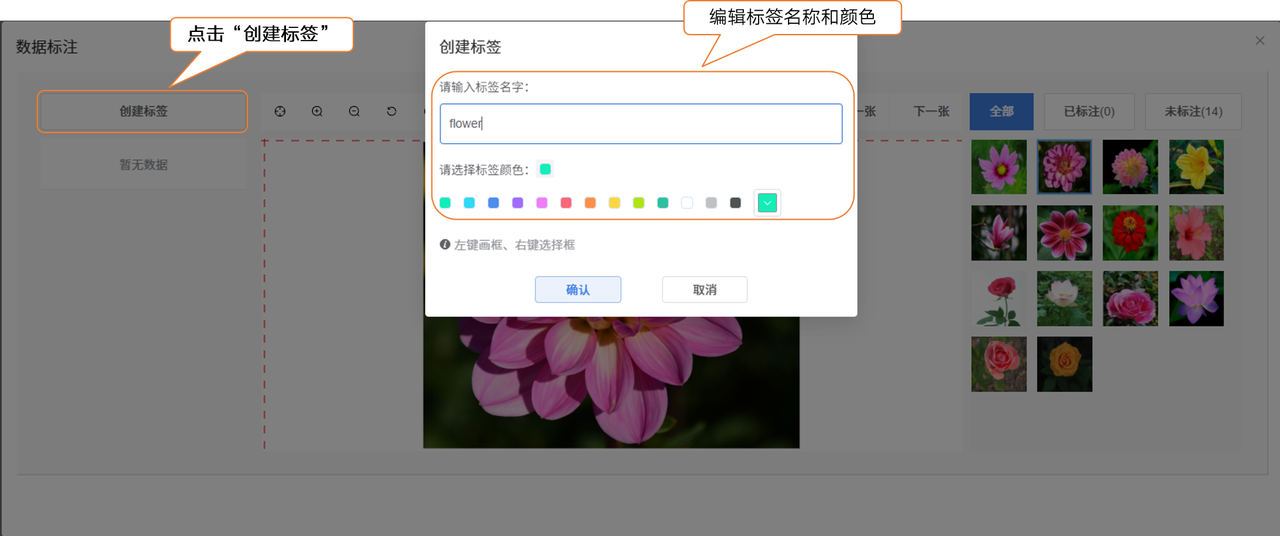Image resolution: width=1280 pixels, height=536 pixels.
Task: Select the orange rose thumbnail
Action: 1064,364
